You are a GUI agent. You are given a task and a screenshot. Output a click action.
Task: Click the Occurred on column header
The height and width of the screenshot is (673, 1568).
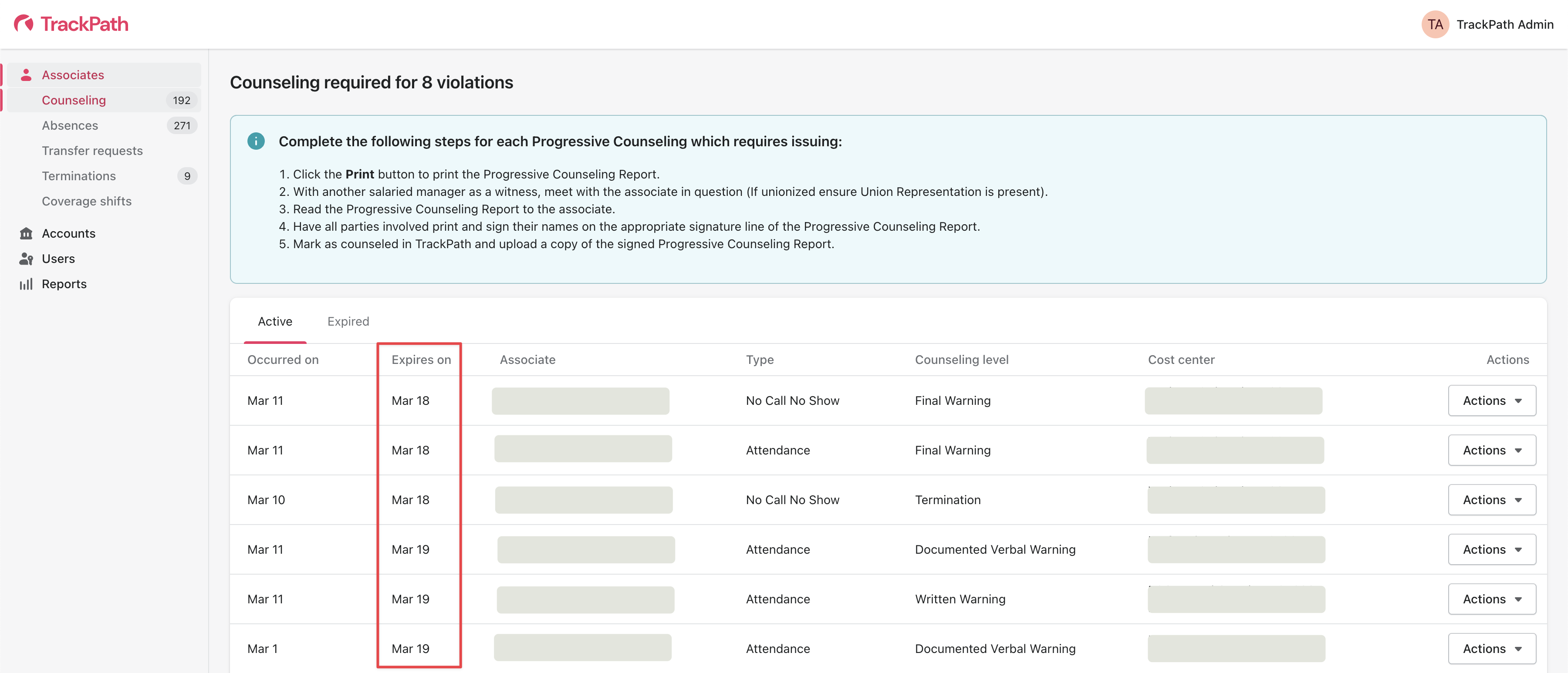coord(282,360)
